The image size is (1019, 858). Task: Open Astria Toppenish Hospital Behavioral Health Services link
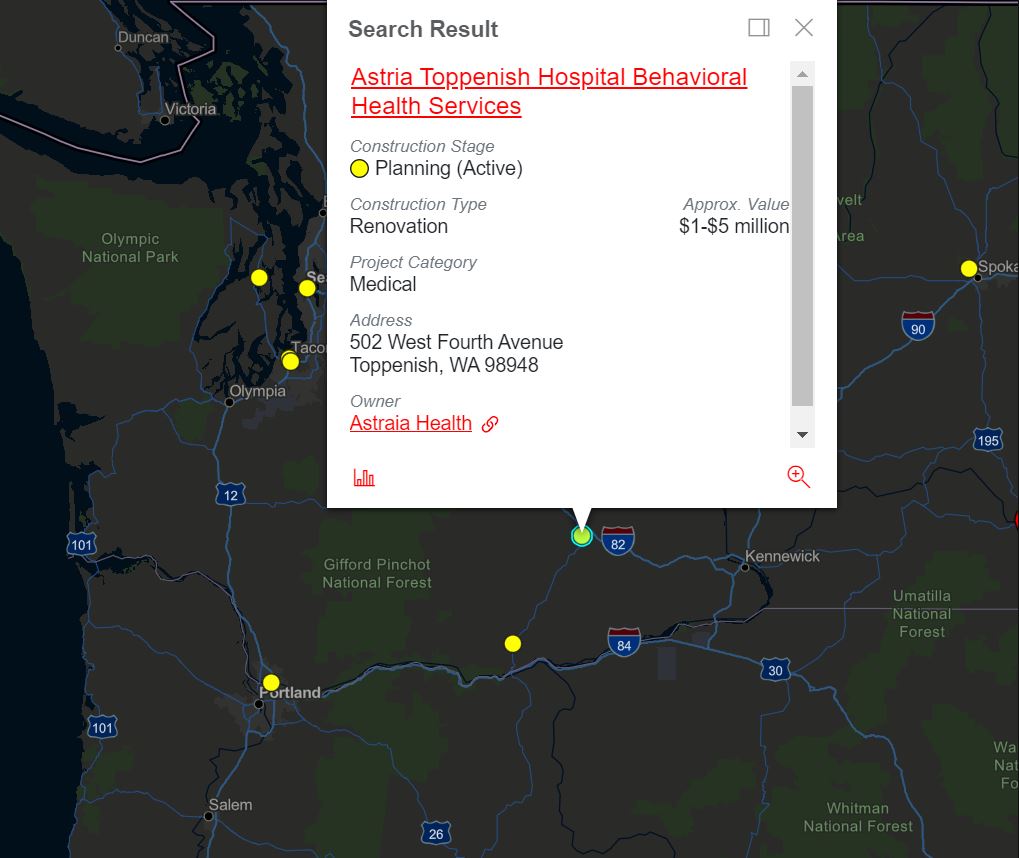pyautogui.click(x=548, y=91)
